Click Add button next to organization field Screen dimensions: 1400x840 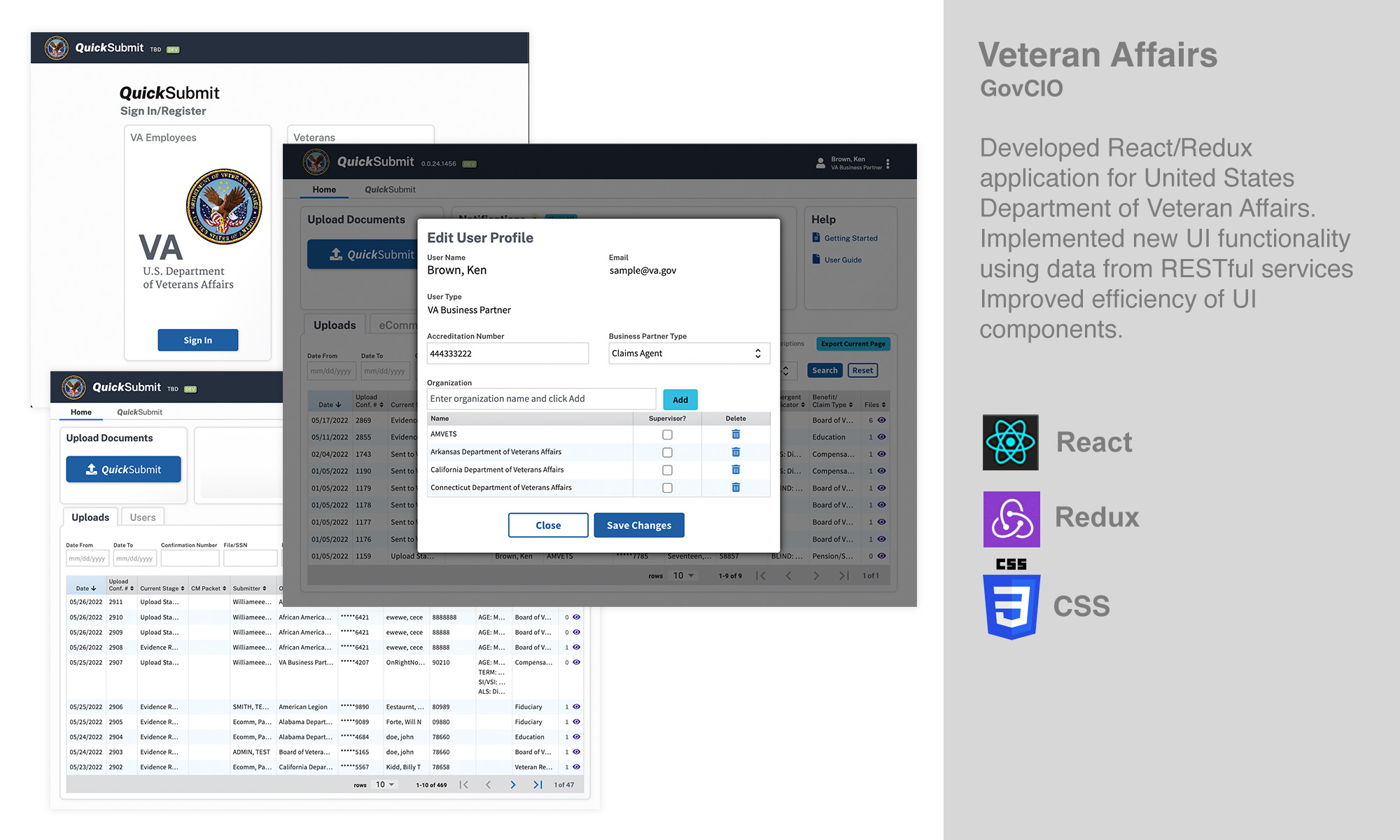point(680,400)
